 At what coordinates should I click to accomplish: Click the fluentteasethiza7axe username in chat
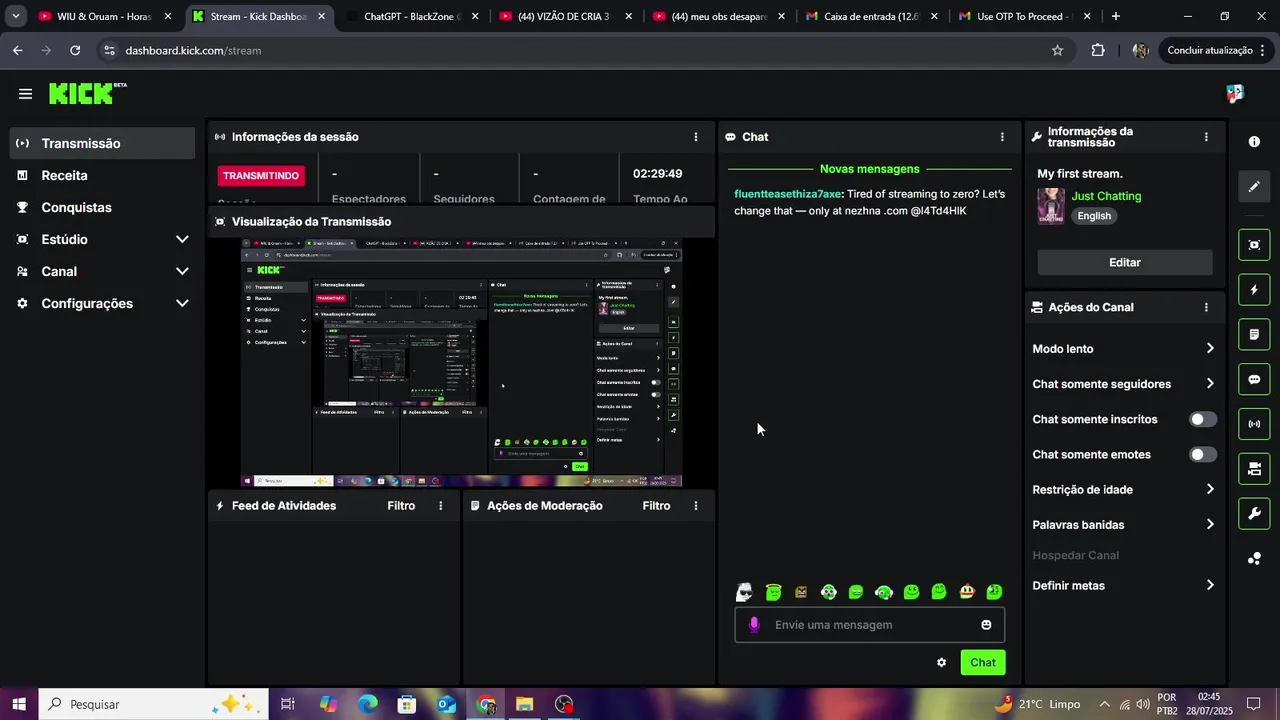click(788, 194)
